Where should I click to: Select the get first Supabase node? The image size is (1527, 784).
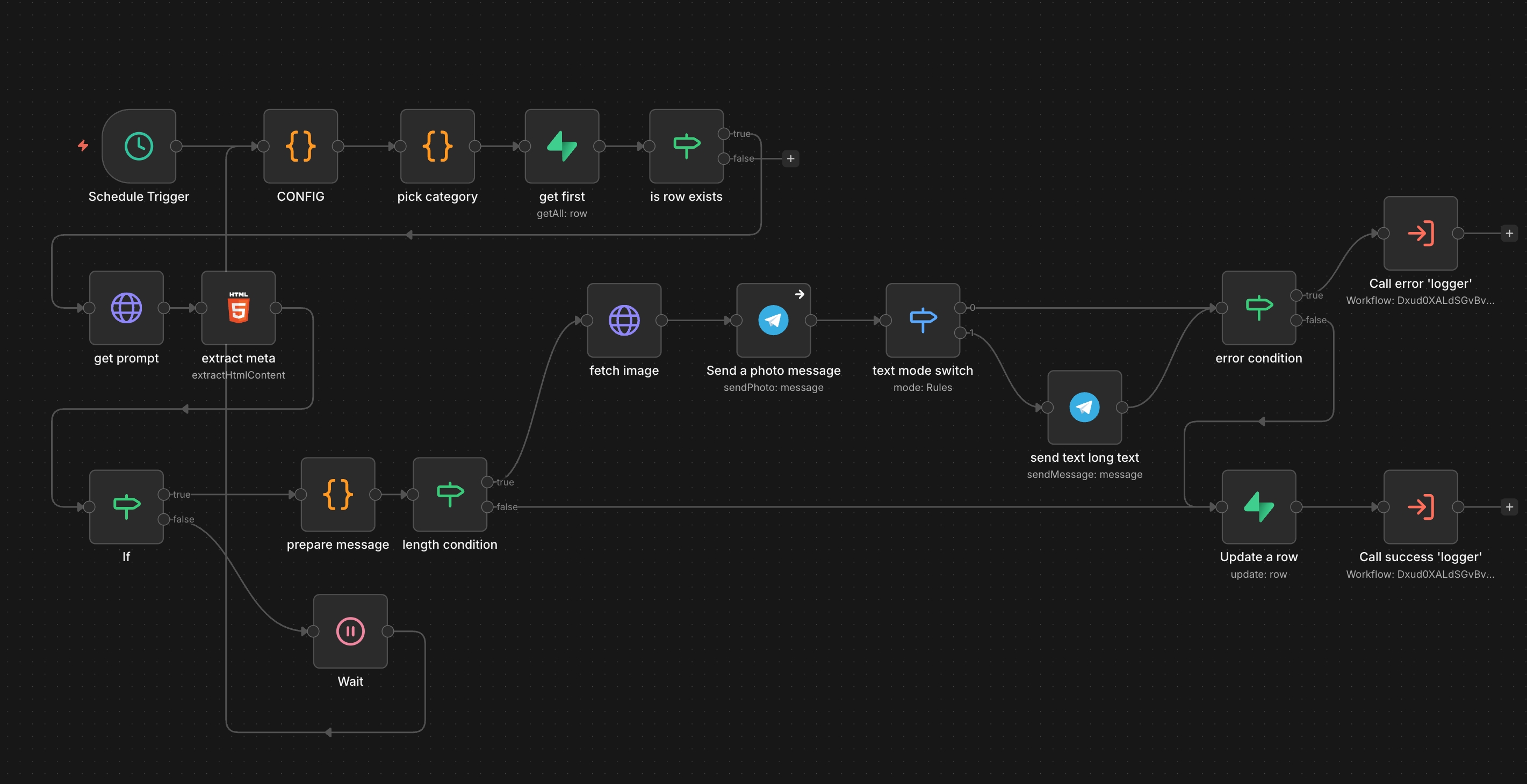click(x=561, y=146)
